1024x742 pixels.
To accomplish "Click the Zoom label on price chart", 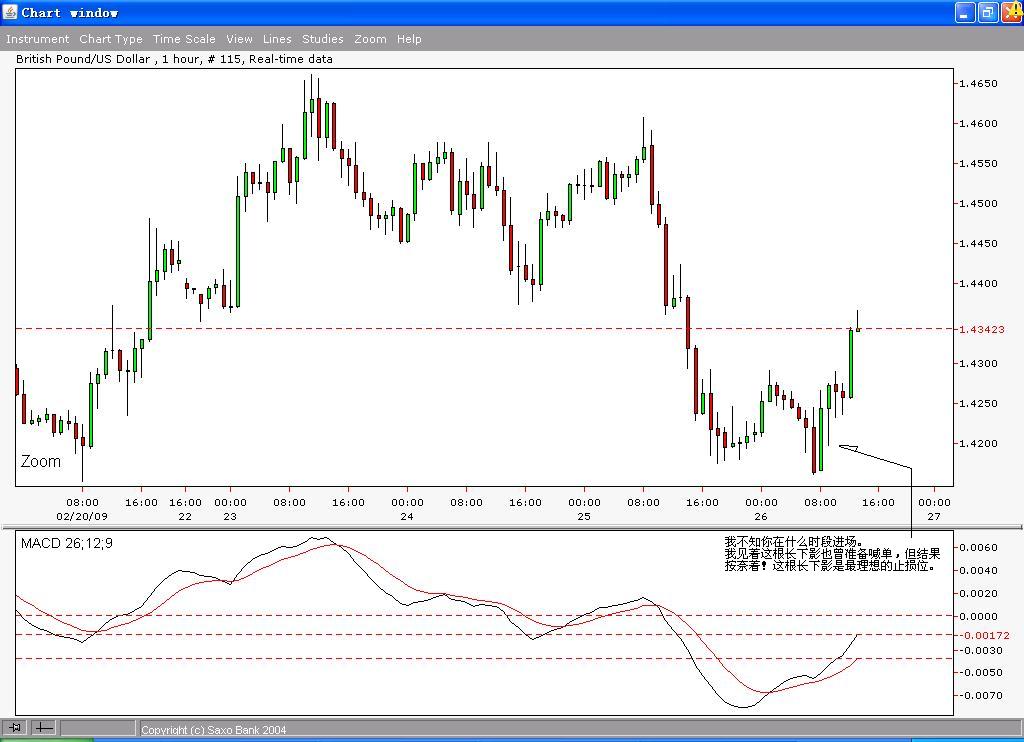I will coord(40,461).
